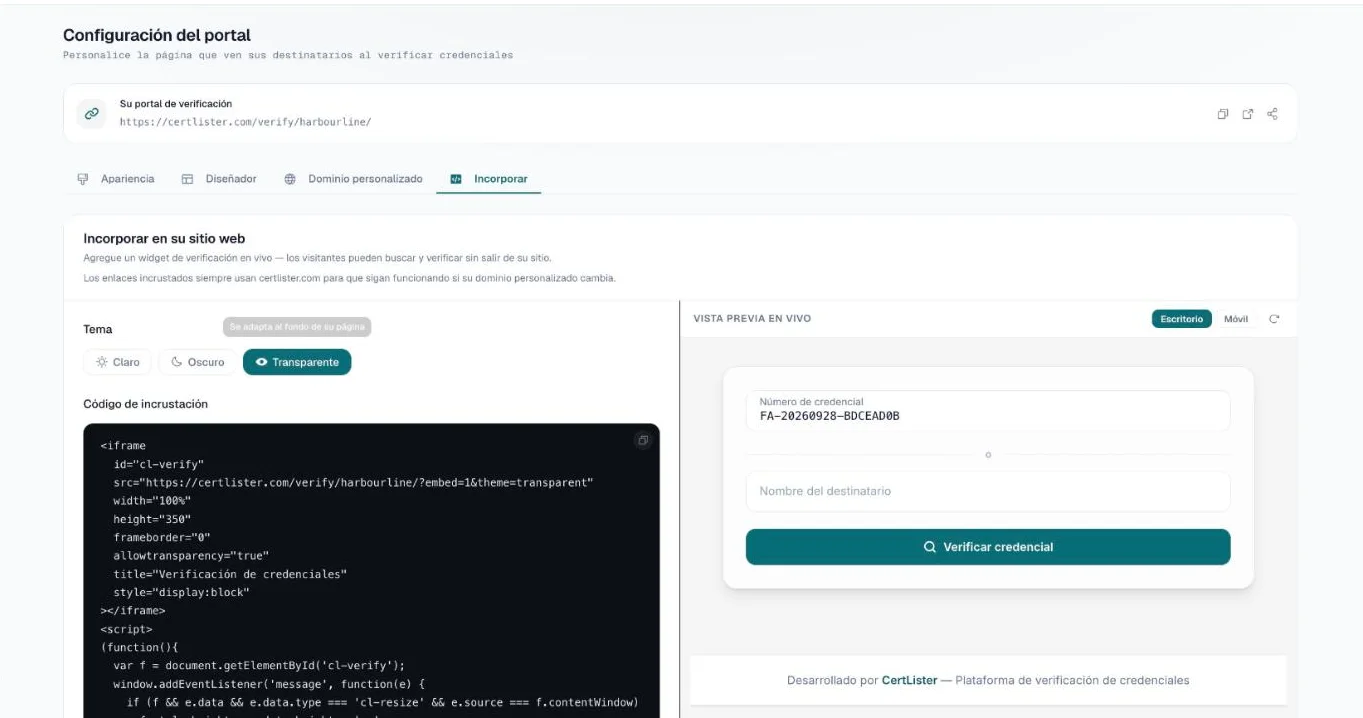Open the Apariencia tab
1363x718 pixels.
[116, 179]
